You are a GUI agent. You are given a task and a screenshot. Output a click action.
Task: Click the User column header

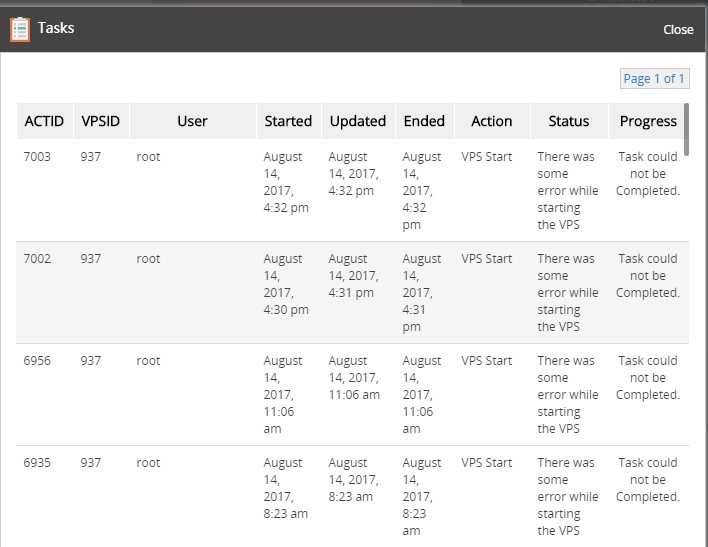[192, 121]
